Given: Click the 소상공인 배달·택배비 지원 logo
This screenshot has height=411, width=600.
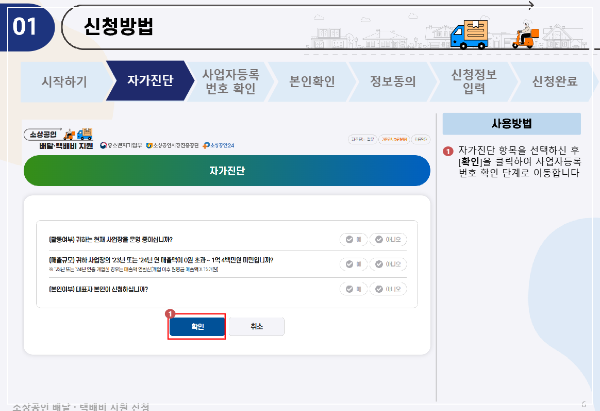Looking at the screenshot, I should click(59, 139).
